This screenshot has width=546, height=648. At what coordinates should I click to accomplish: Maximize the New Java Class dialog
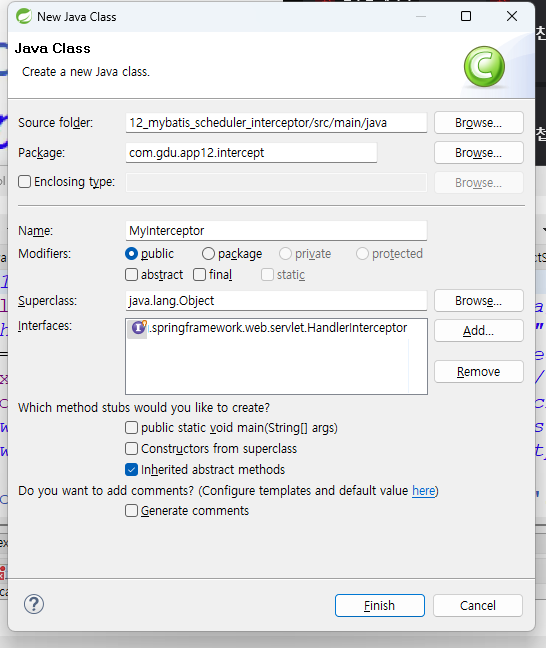(466, 16)
